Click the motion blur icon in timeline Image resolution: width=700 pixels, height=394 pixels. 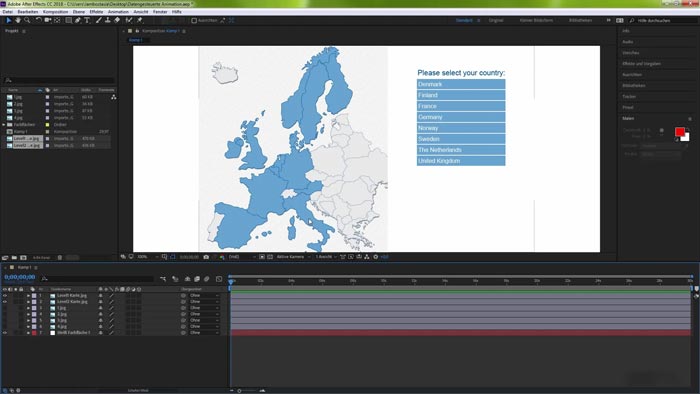pos(207,279)
